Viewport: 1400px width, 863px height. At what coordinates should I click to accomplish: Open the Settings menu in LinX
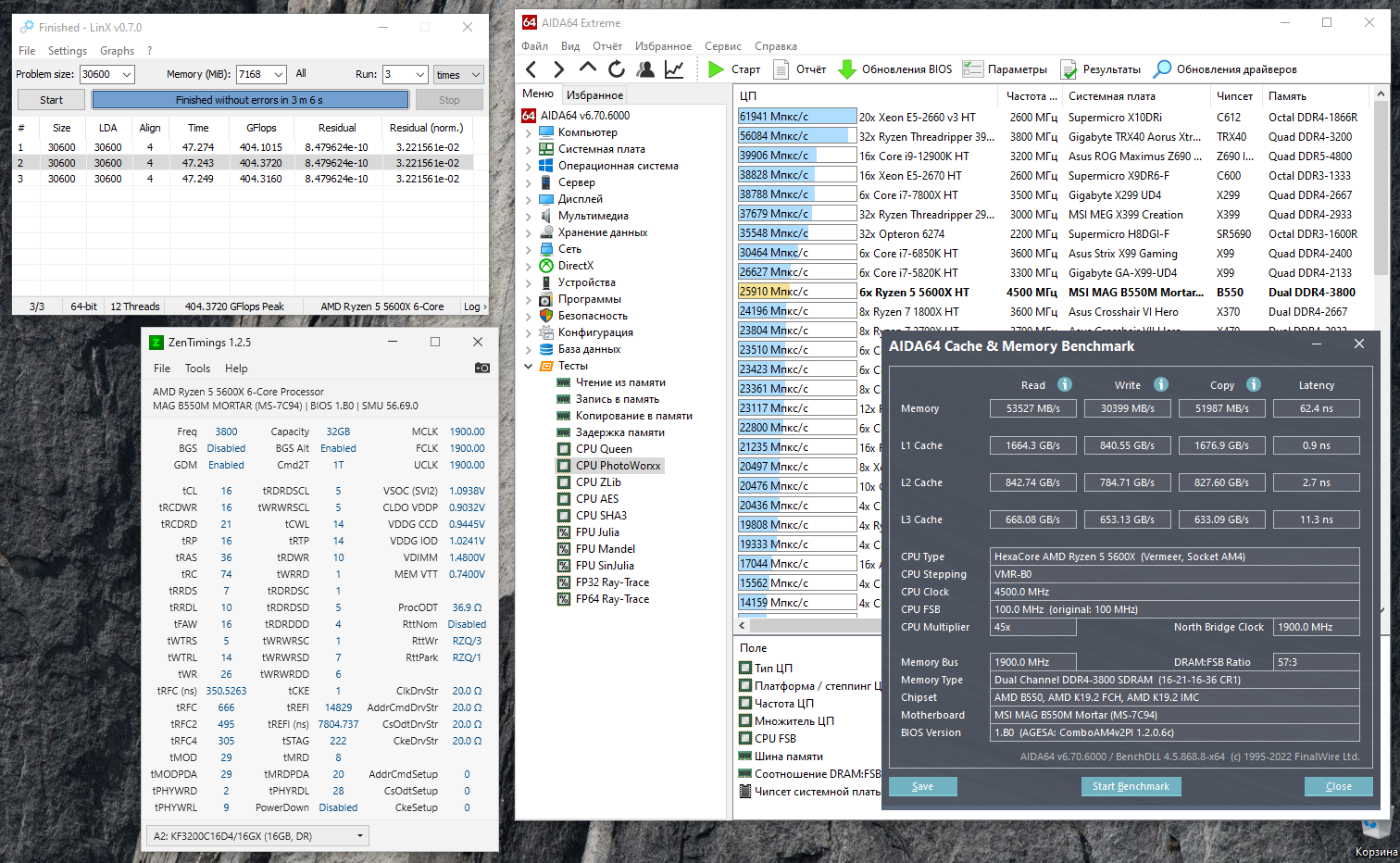[68, 51]
